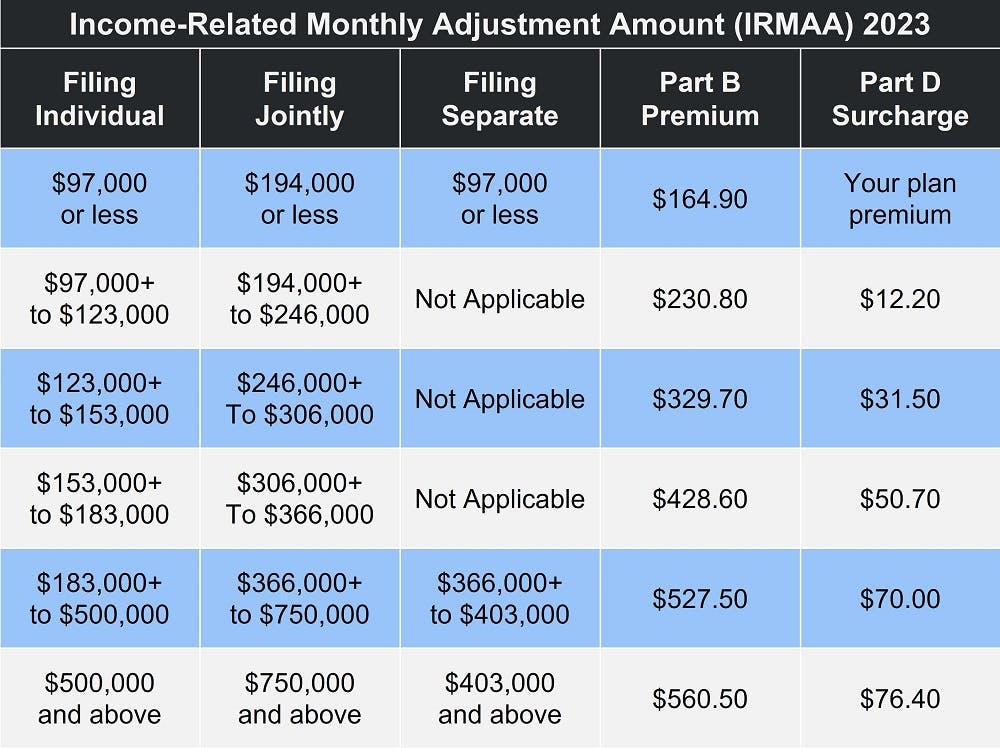Select the $123,000+ to $153,000 cell

(100, 399)
